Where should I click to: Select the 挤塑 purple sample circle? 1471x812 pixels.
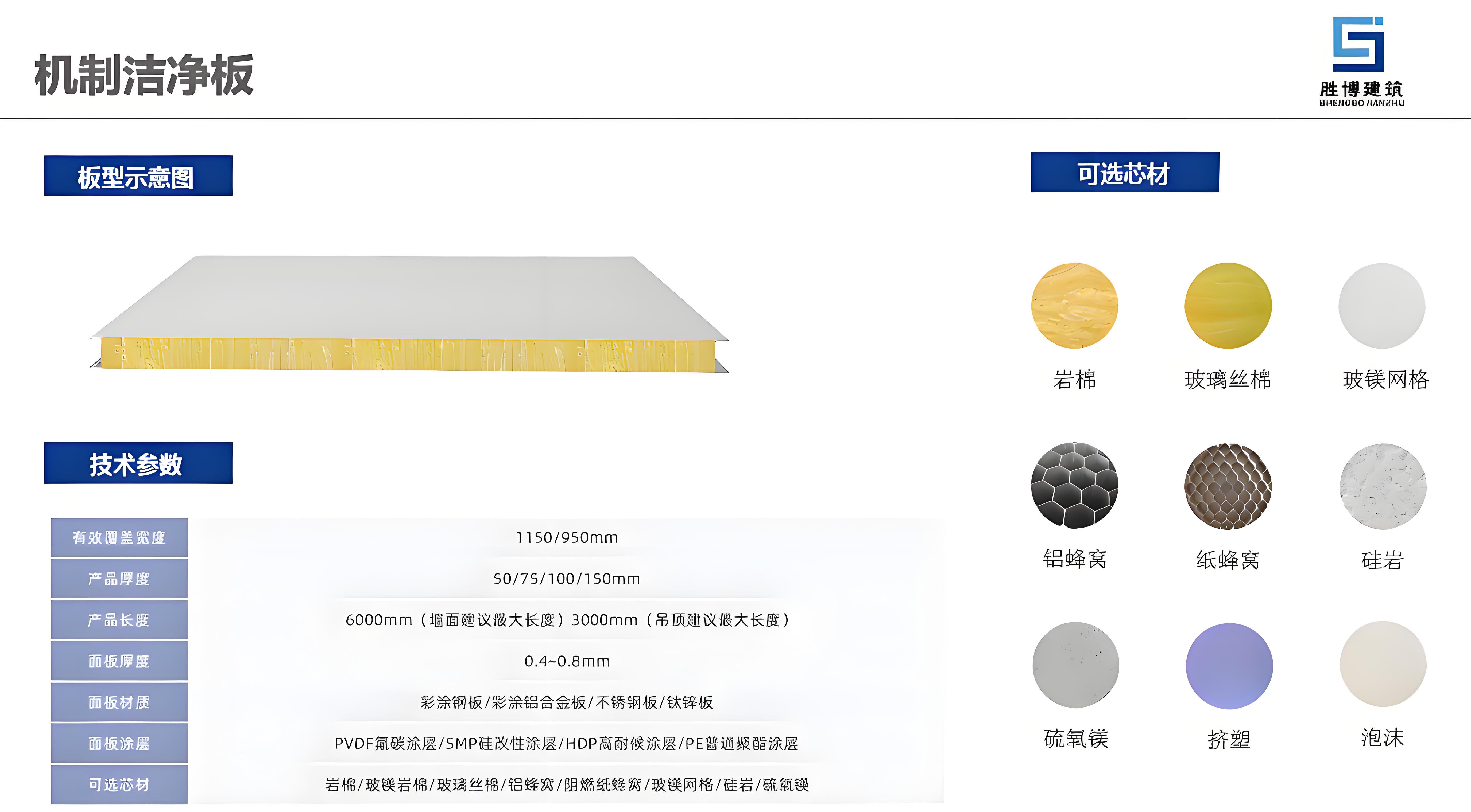point(1229,666)
